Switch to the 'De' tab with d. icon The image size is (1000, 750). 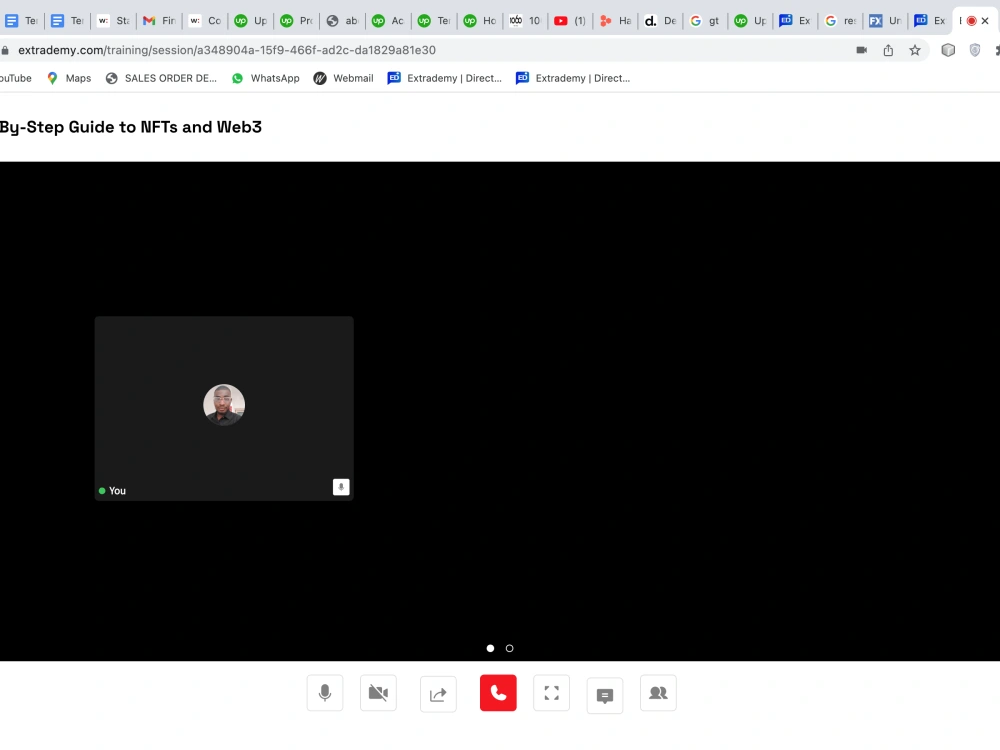(661, 20)
